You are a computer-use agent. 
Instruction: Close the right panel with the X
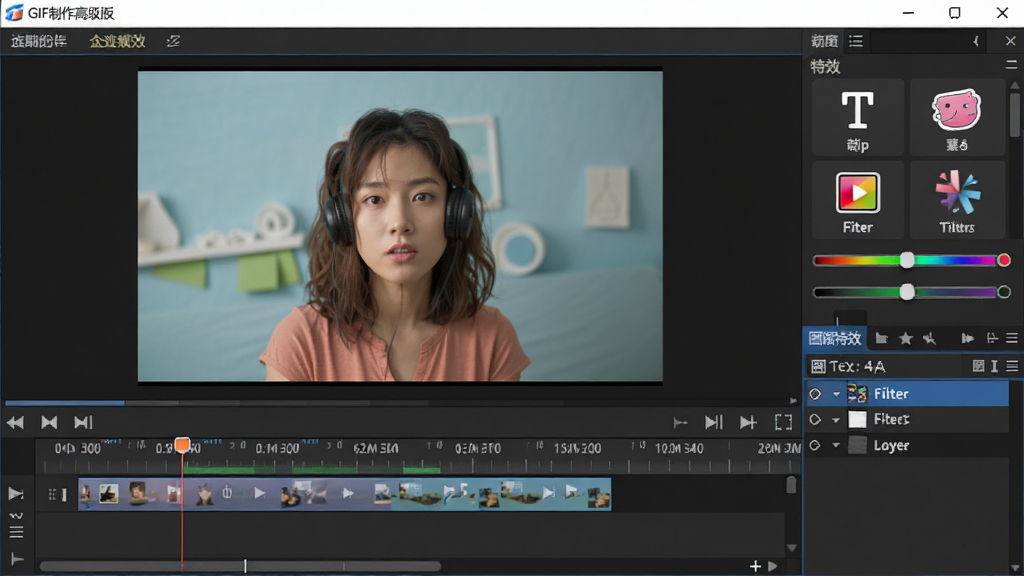tap(1010, 41)
